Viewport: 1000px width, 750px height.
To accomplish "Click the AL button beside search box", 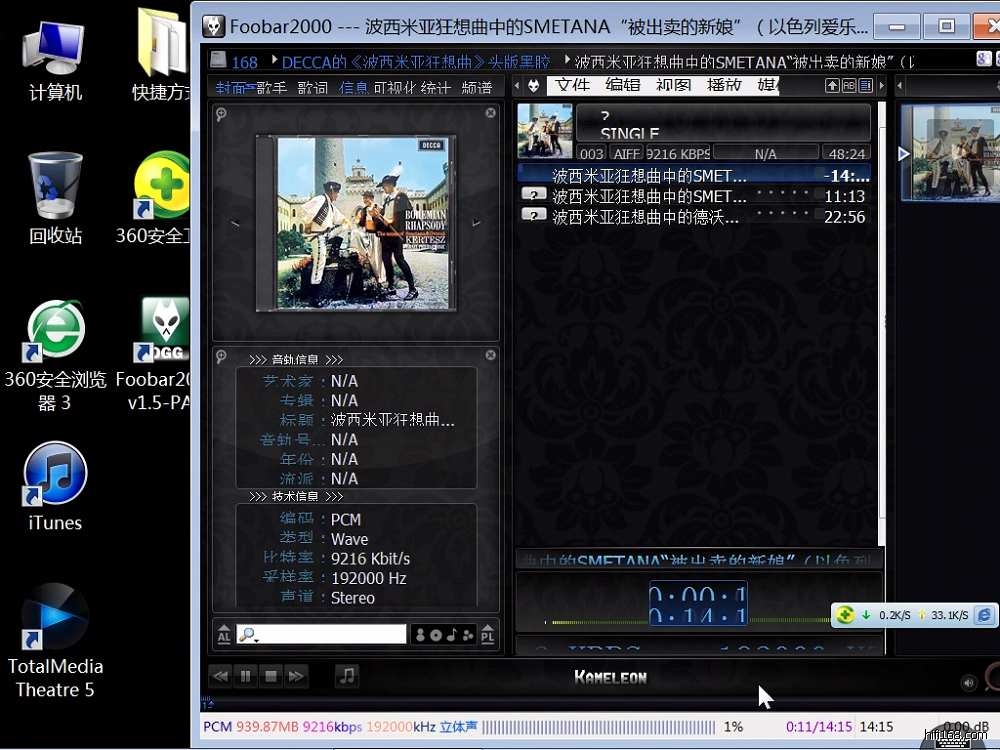I will [x=224, y=635].
